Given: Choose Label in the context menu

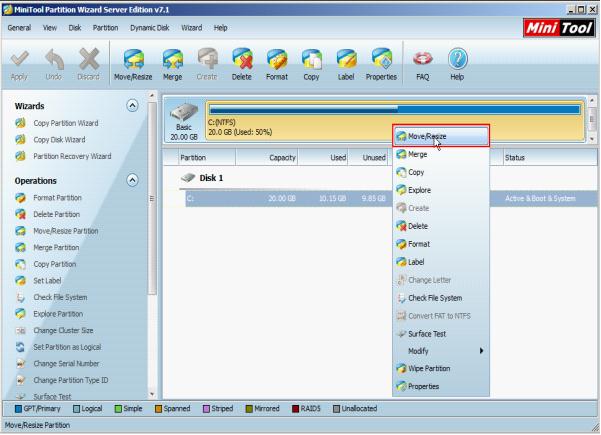Looking at the screenshot, I should (441, 262).
